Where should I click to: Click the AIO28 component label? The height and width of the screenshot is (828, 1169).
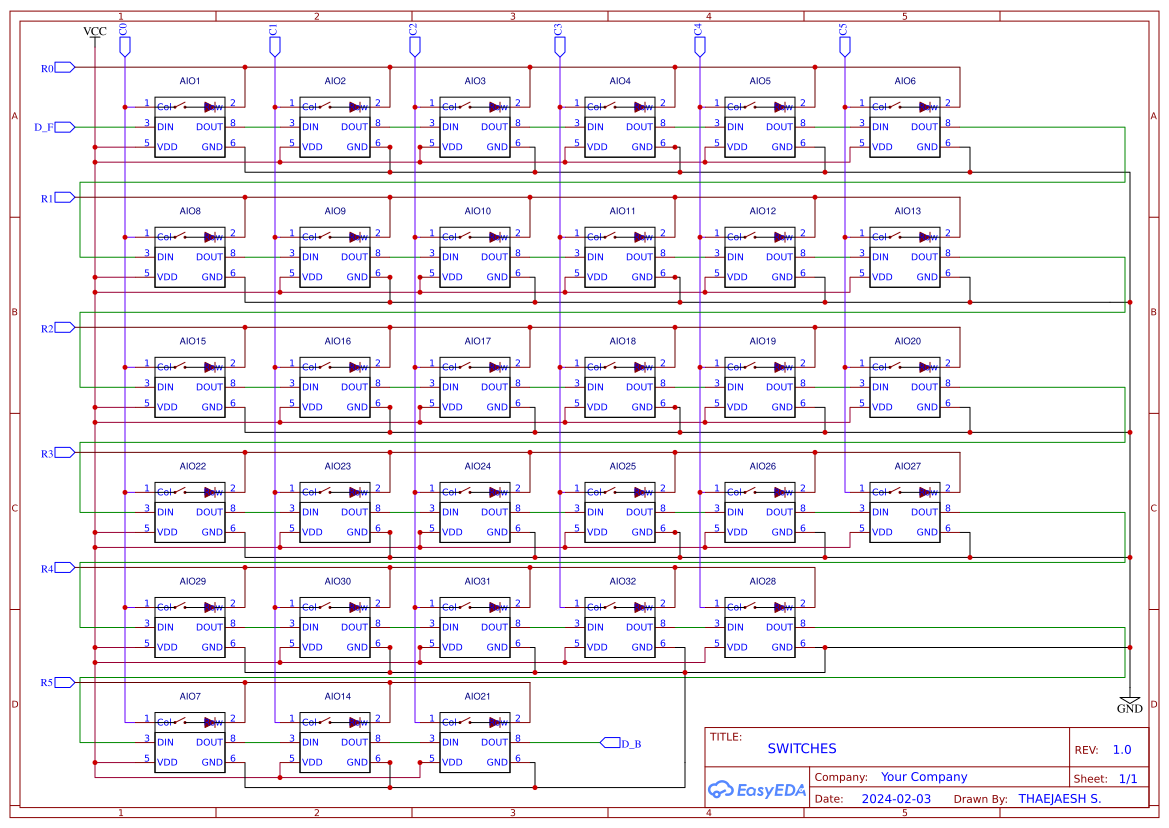pos(762,581)
